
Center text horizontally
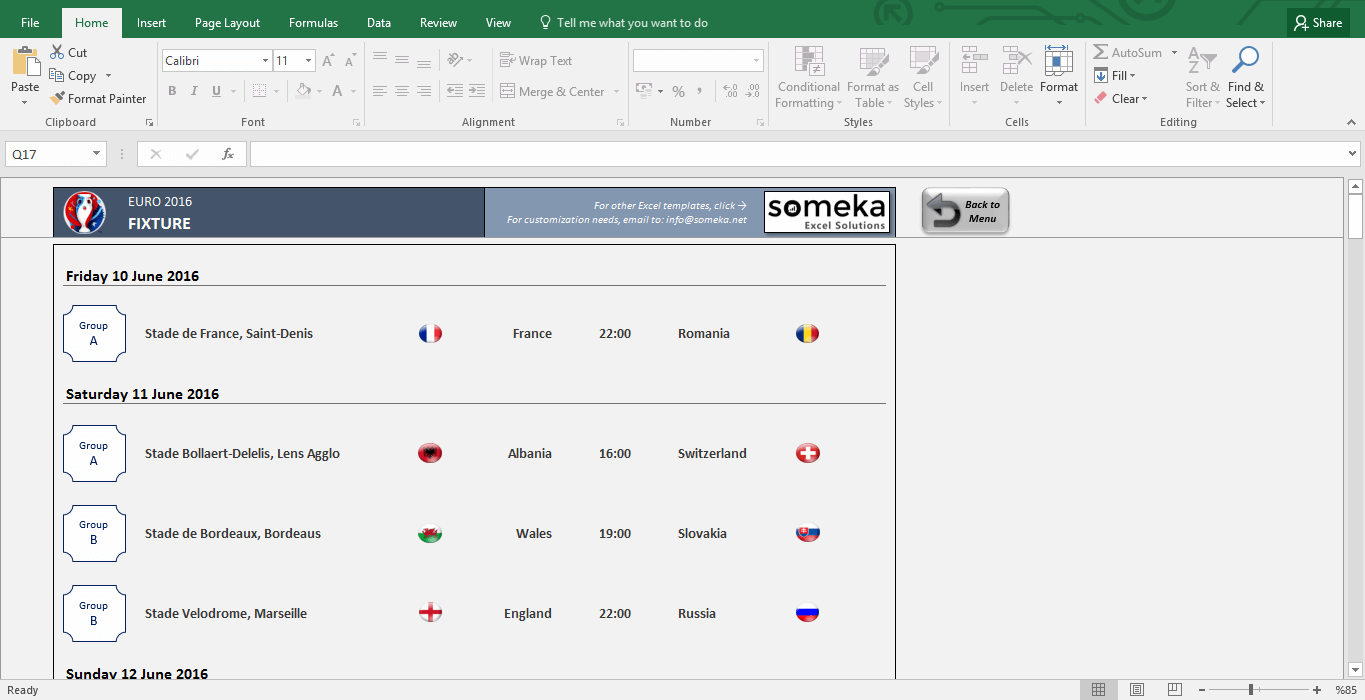click(x=402, y=91)
